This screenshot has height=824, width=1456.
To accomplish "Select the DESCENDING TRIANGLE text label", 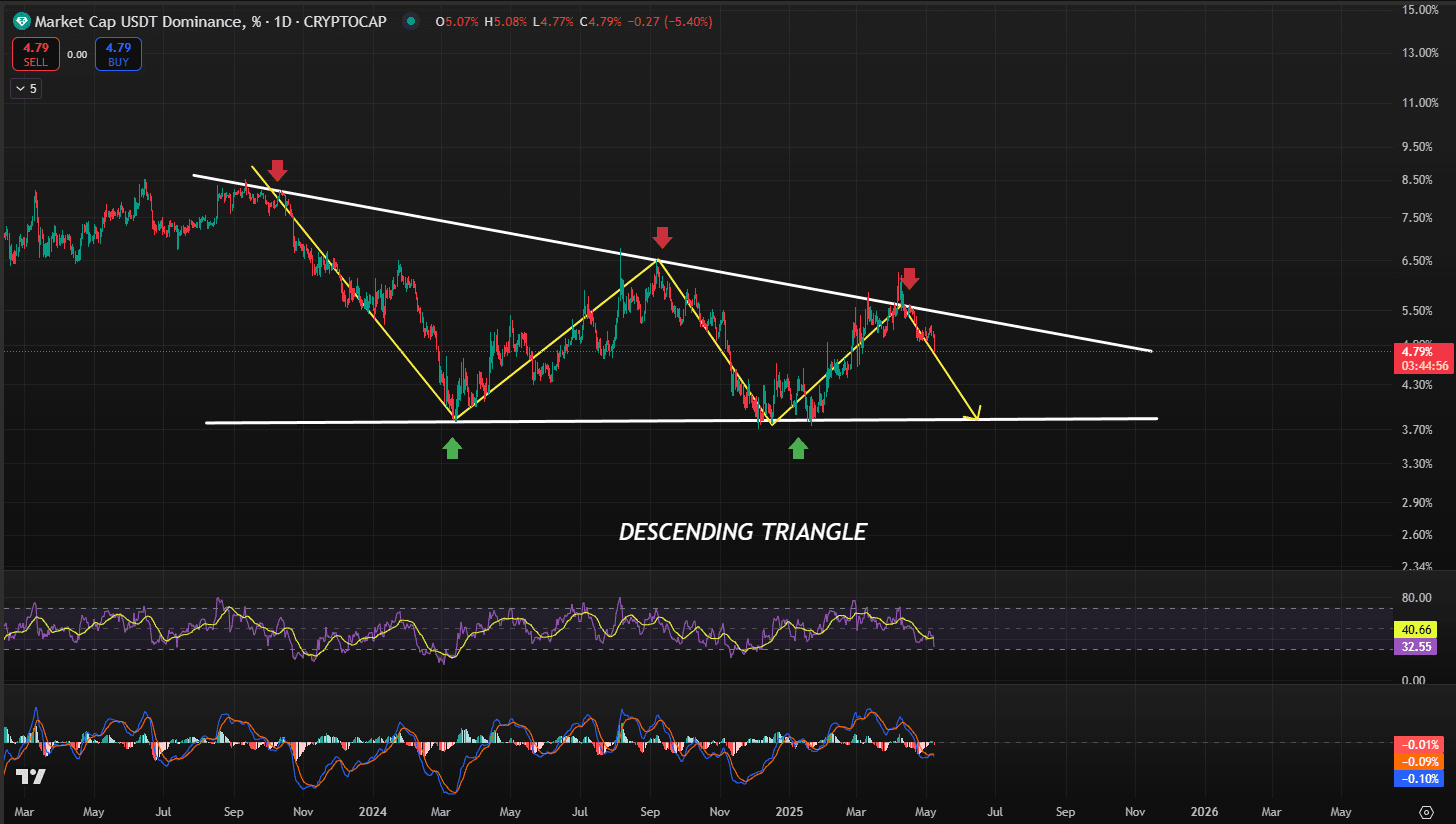I will tap(742, 532).
